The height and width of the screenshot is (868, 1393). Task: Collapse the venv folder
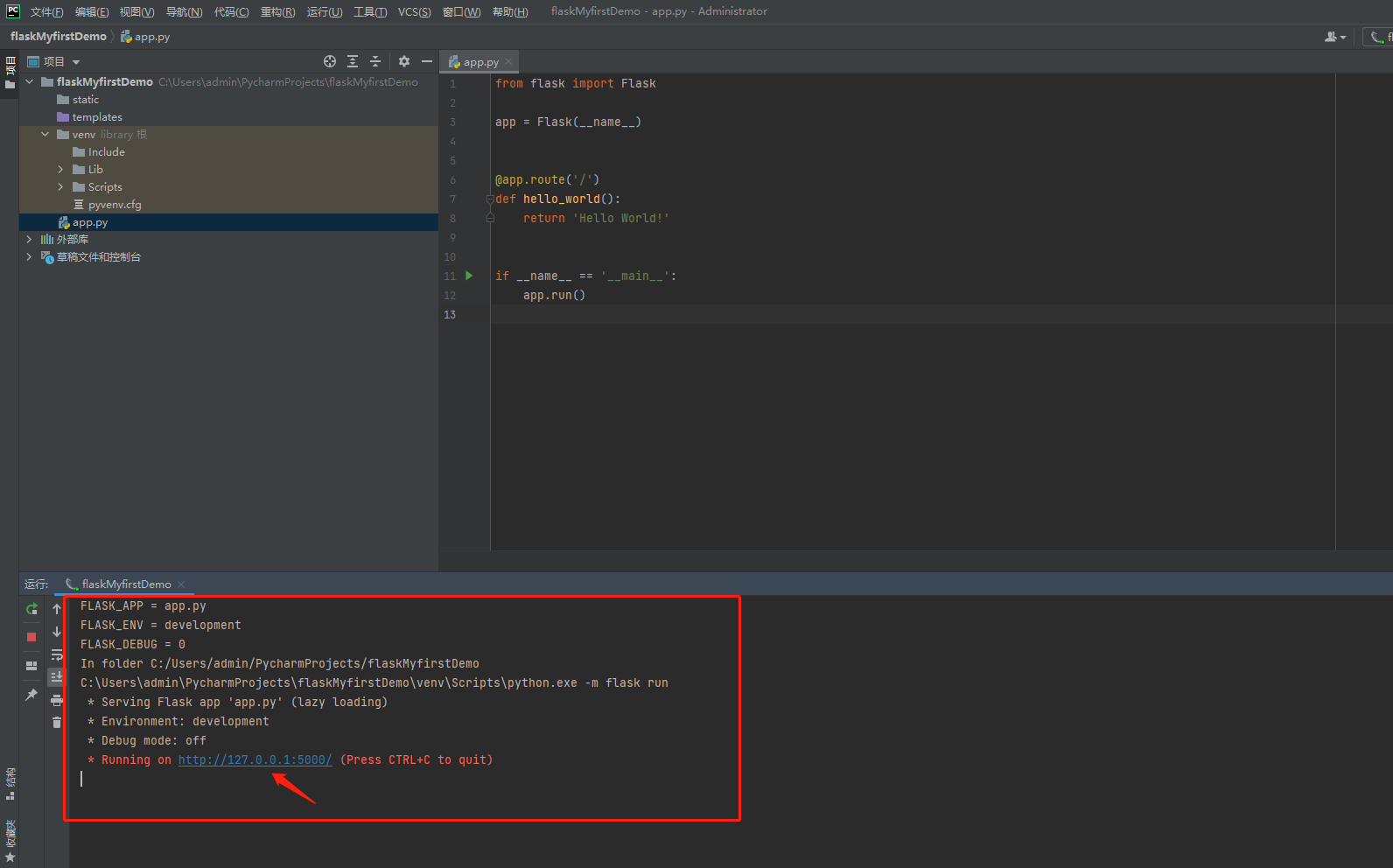45,134
